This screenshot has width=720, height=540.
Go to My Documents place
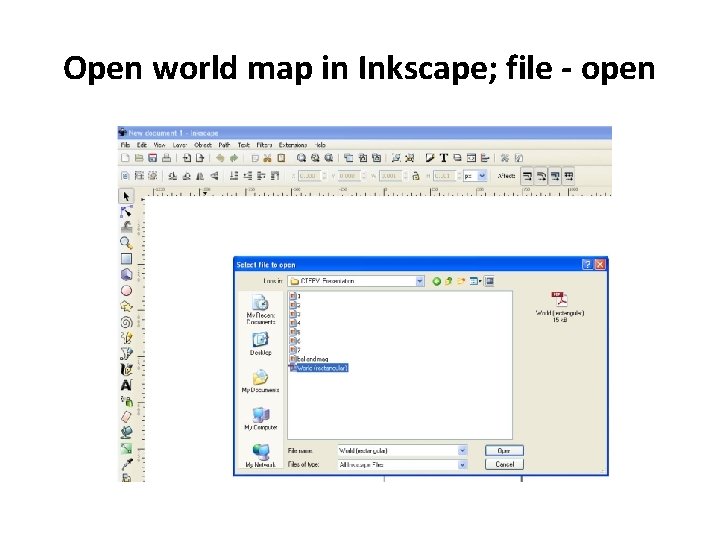260,381
